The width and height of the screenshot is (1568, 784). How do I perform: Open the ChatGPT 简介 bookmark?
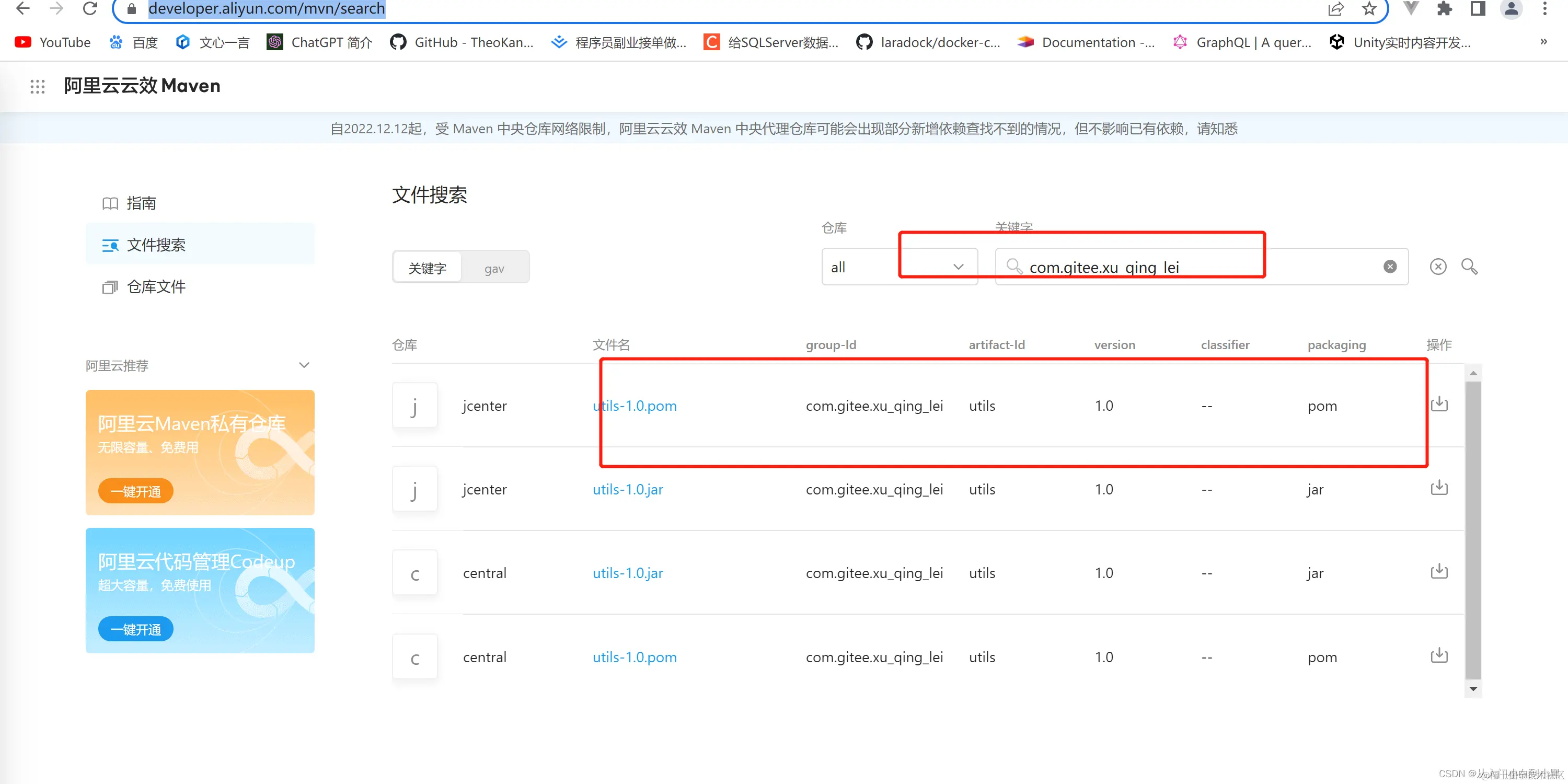click(319, 42)
